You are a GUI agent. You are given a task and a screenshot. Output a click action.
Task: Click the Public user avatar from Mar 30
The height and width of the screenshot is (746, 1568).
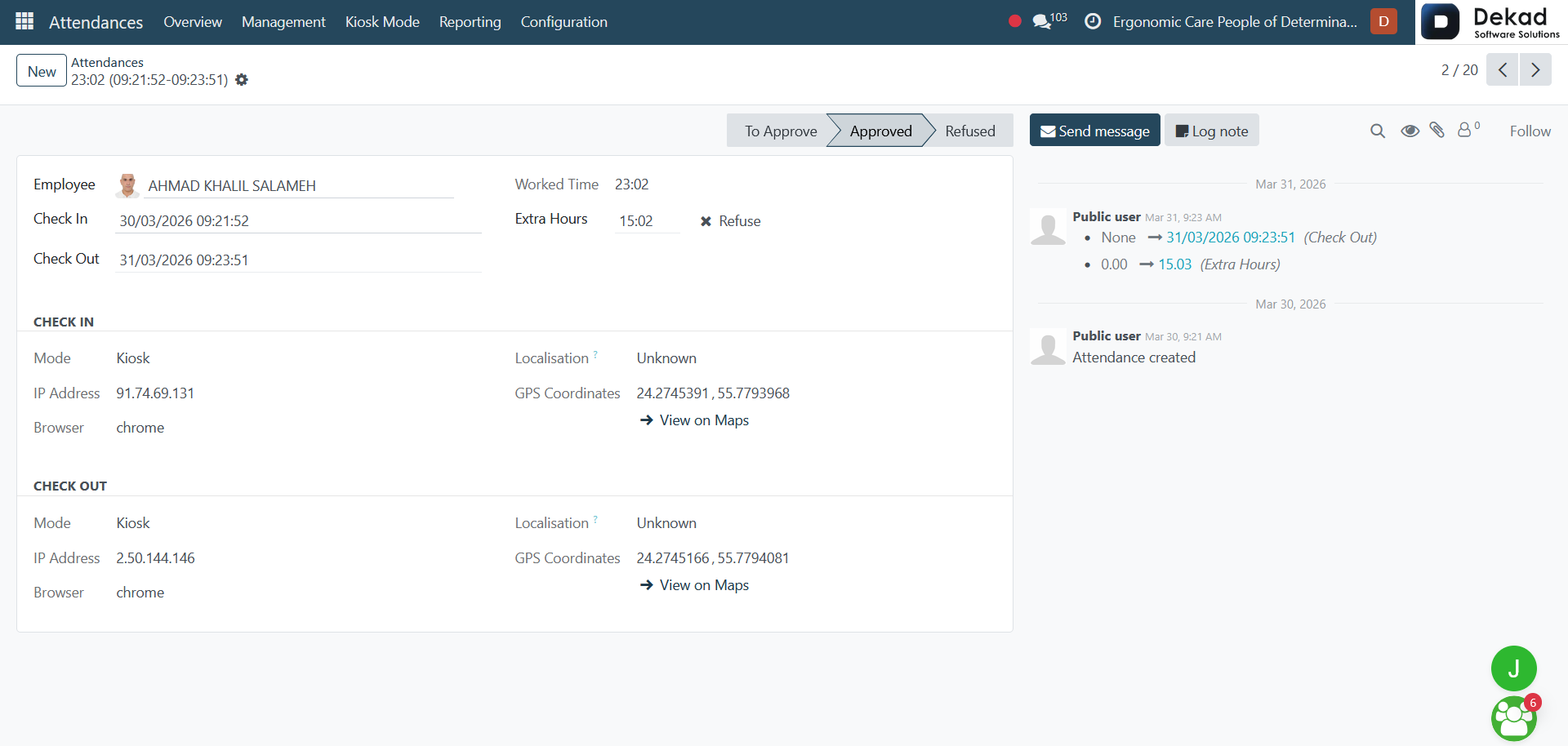click(x=1049, y=346)
